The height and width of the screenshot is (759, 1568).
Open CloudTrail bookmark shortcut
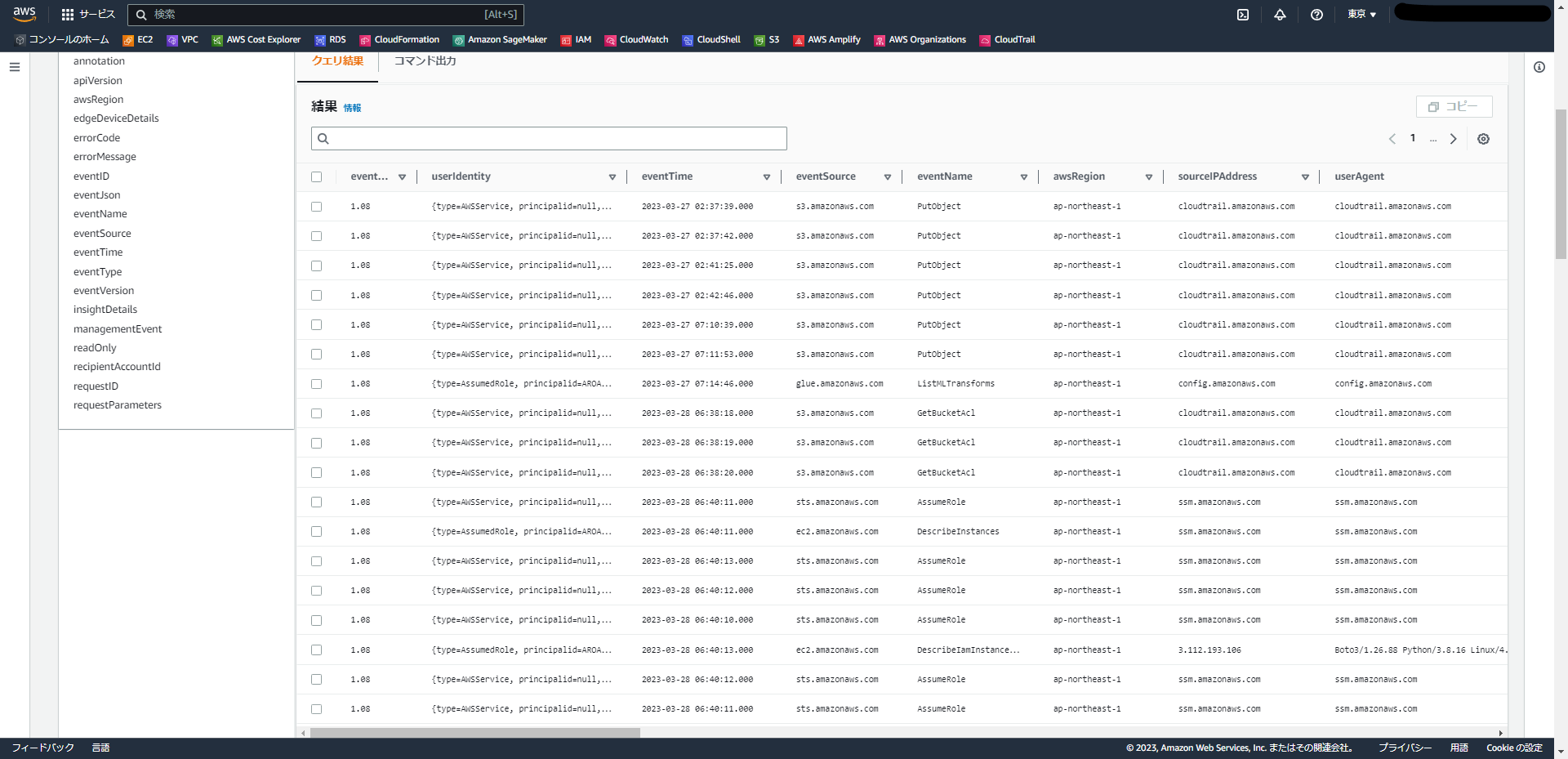pos(1008,40)
